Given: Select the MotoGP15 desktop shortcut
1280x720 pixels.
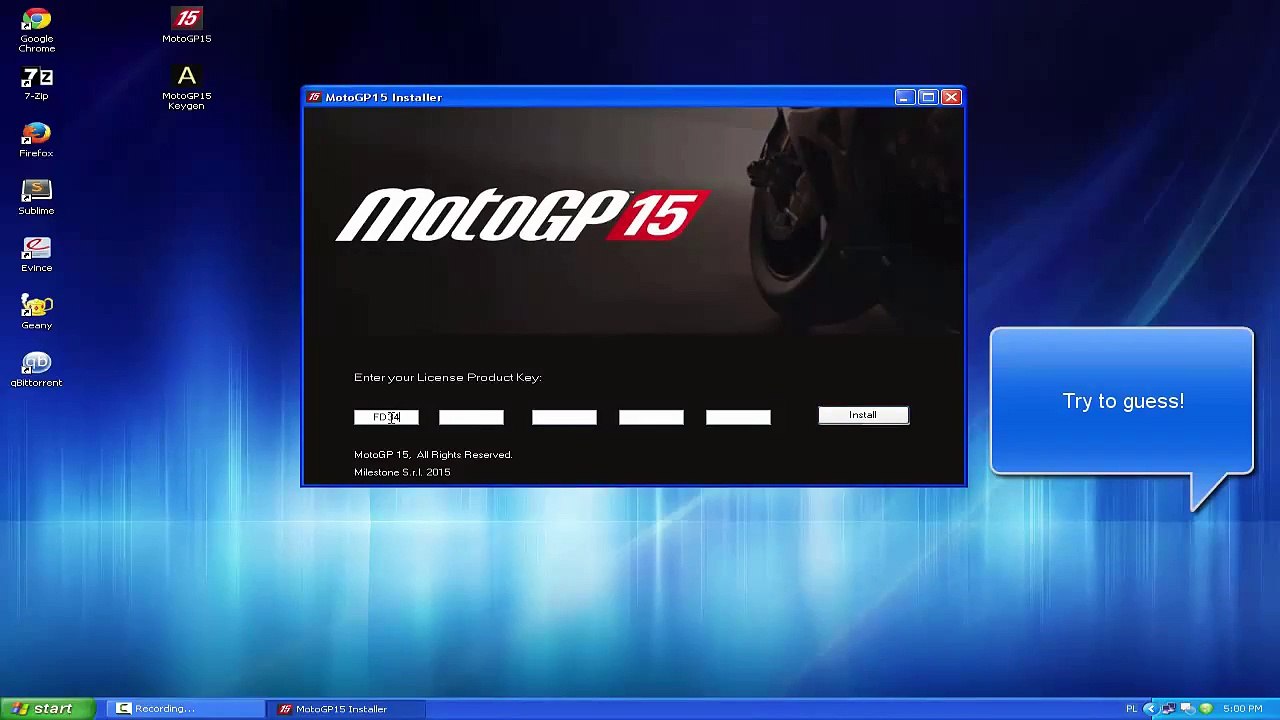Looking at the screenshot, I should tap(187, 26).
